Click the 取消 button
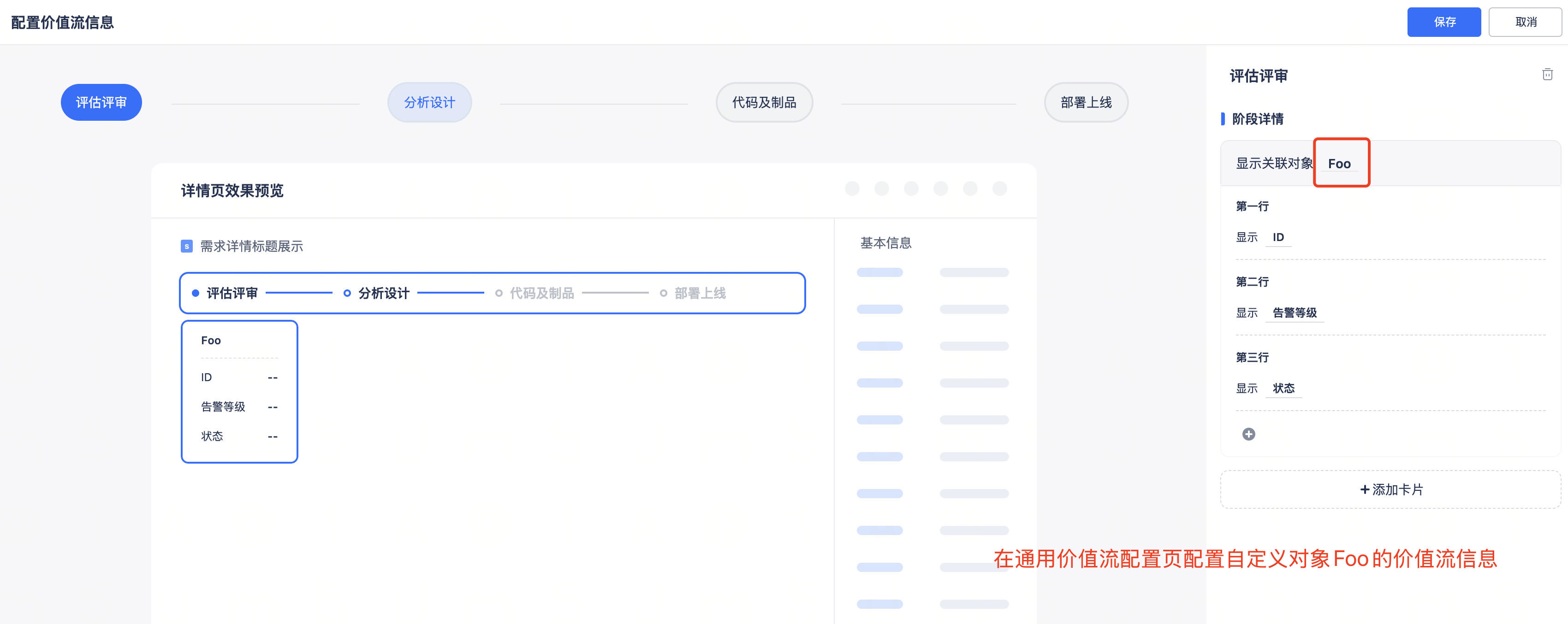1568x624 pixels. [1525, 22]
